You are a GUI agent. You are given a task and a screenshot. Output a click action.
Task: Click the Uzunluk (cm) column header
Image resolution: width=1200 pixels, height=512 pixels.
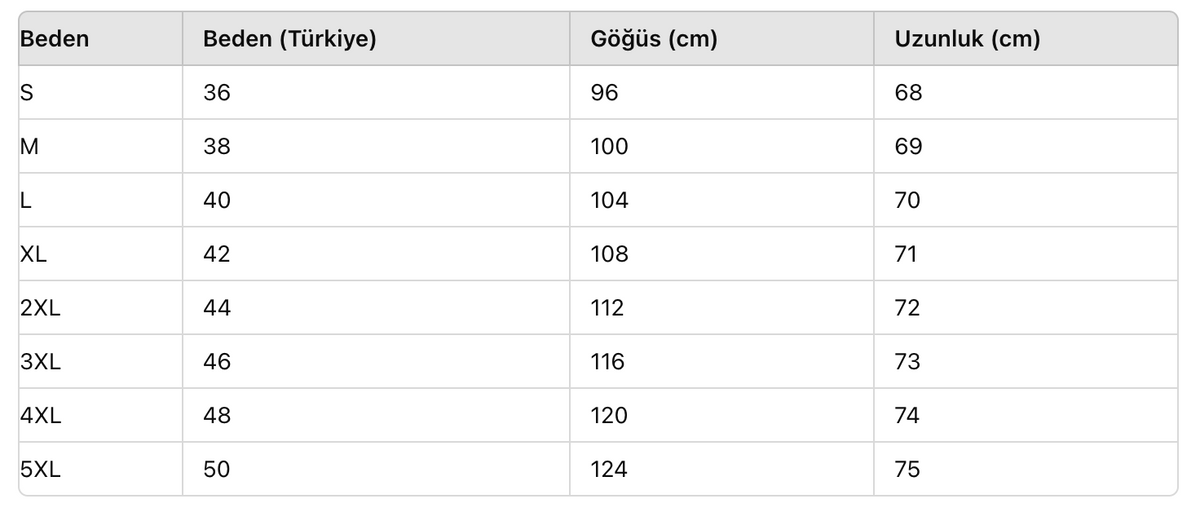click(967, 39)
